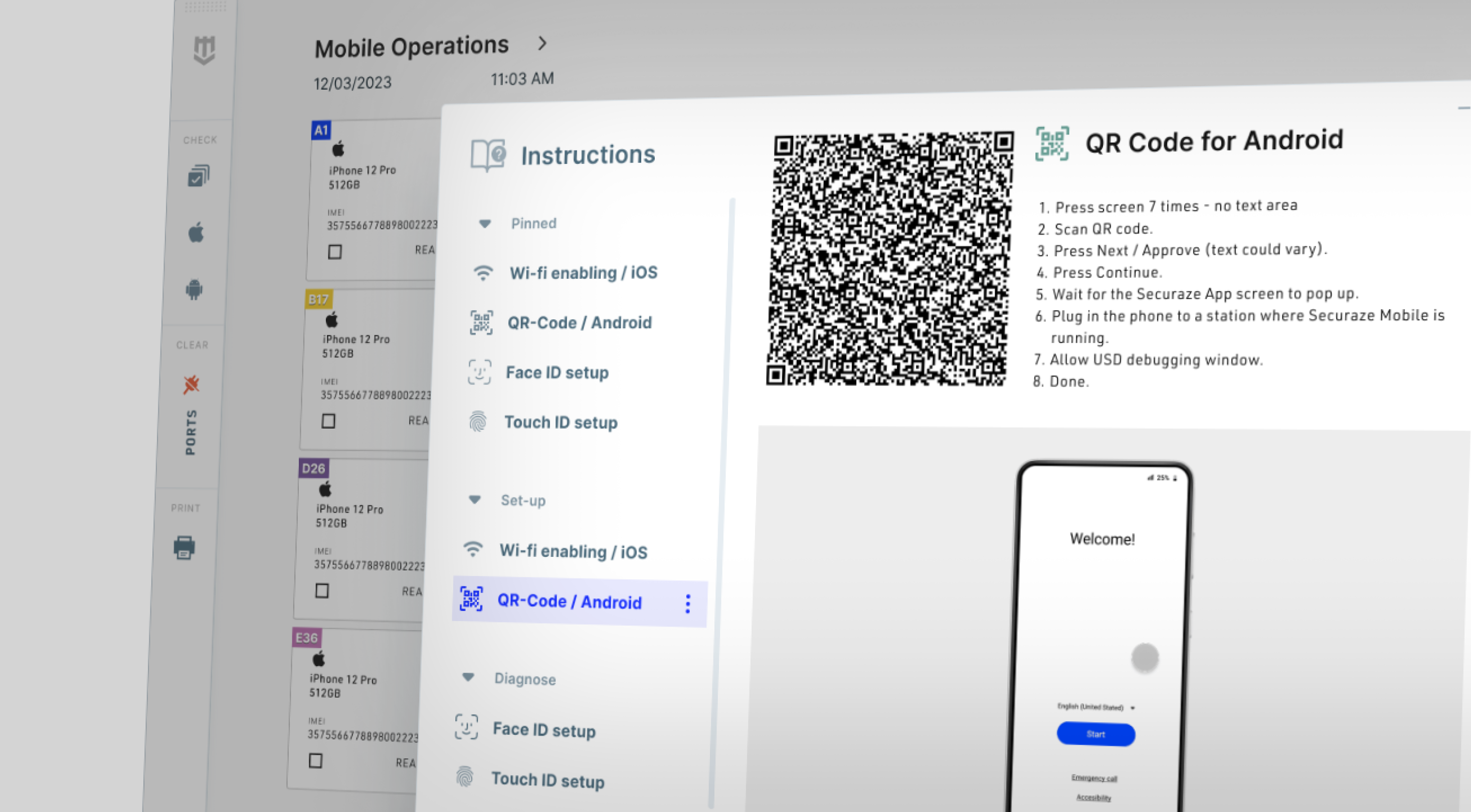
Task: Select Face ID setup under Pinned
Action: [557, 372]
